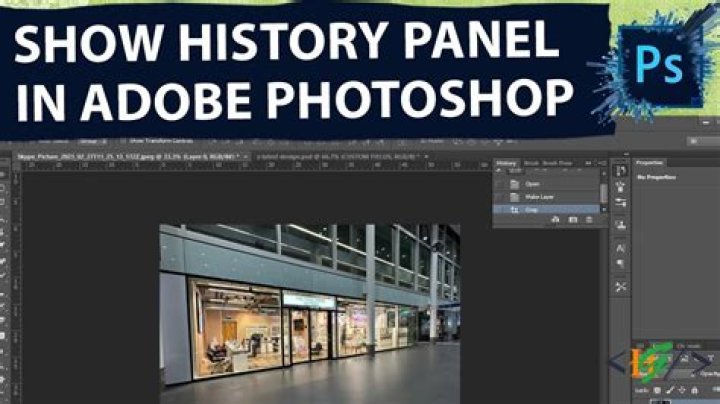Screen dimensions: 720x404
Task: Open the History panel flyout menu
Action: click(603, 163)
